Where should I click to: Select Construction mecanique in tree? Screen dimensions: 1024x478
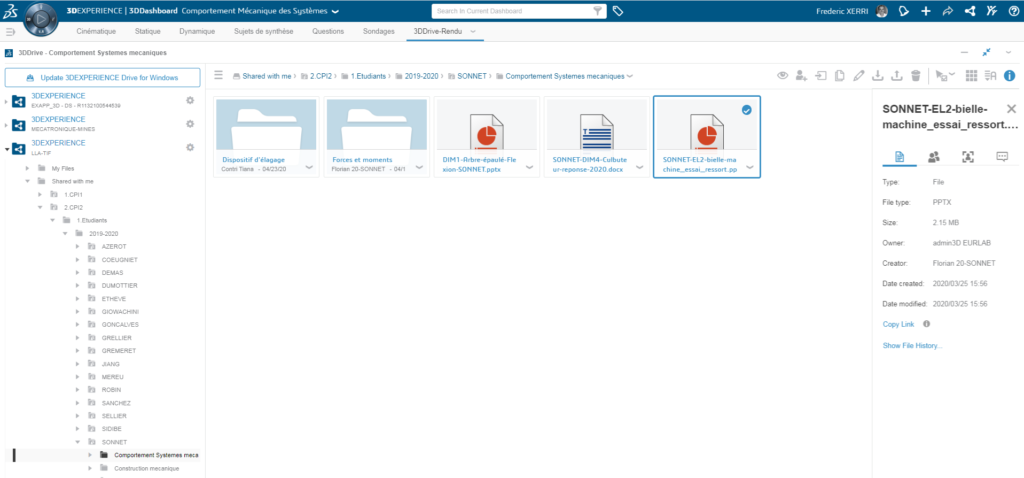146,468
